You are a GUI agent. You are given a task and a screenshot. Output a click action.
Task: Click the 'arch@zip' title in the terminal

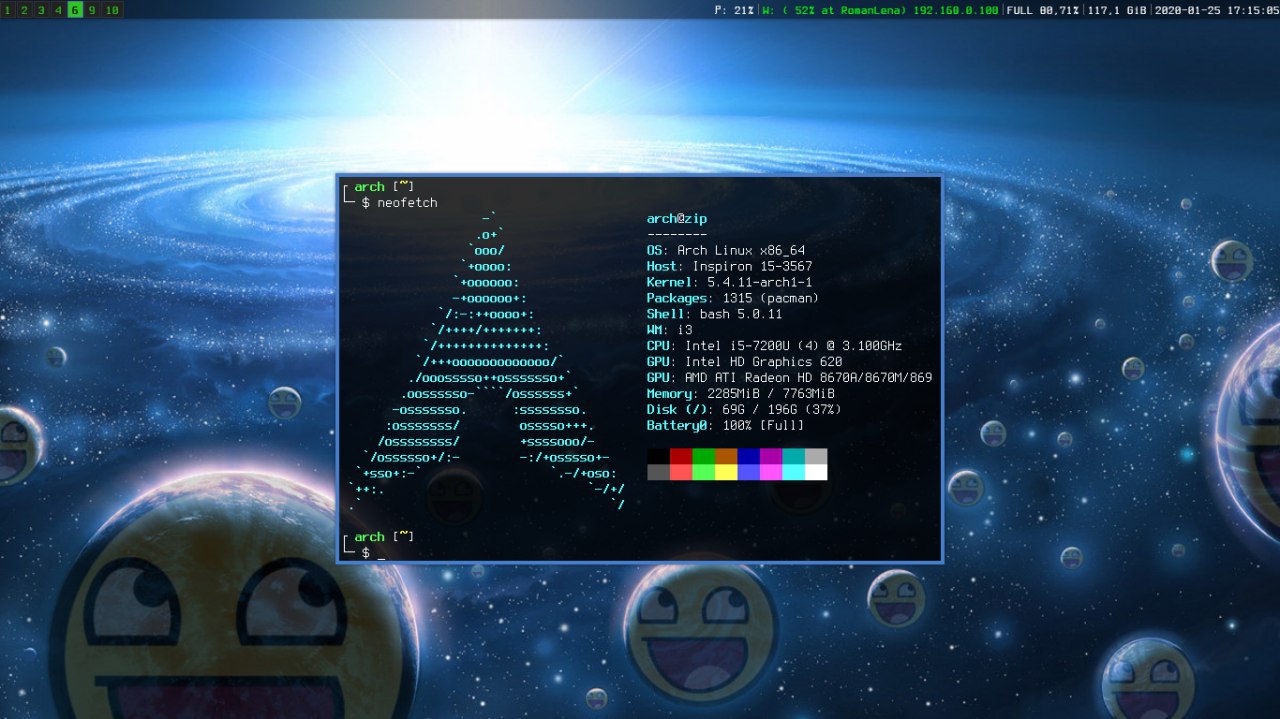677,219
